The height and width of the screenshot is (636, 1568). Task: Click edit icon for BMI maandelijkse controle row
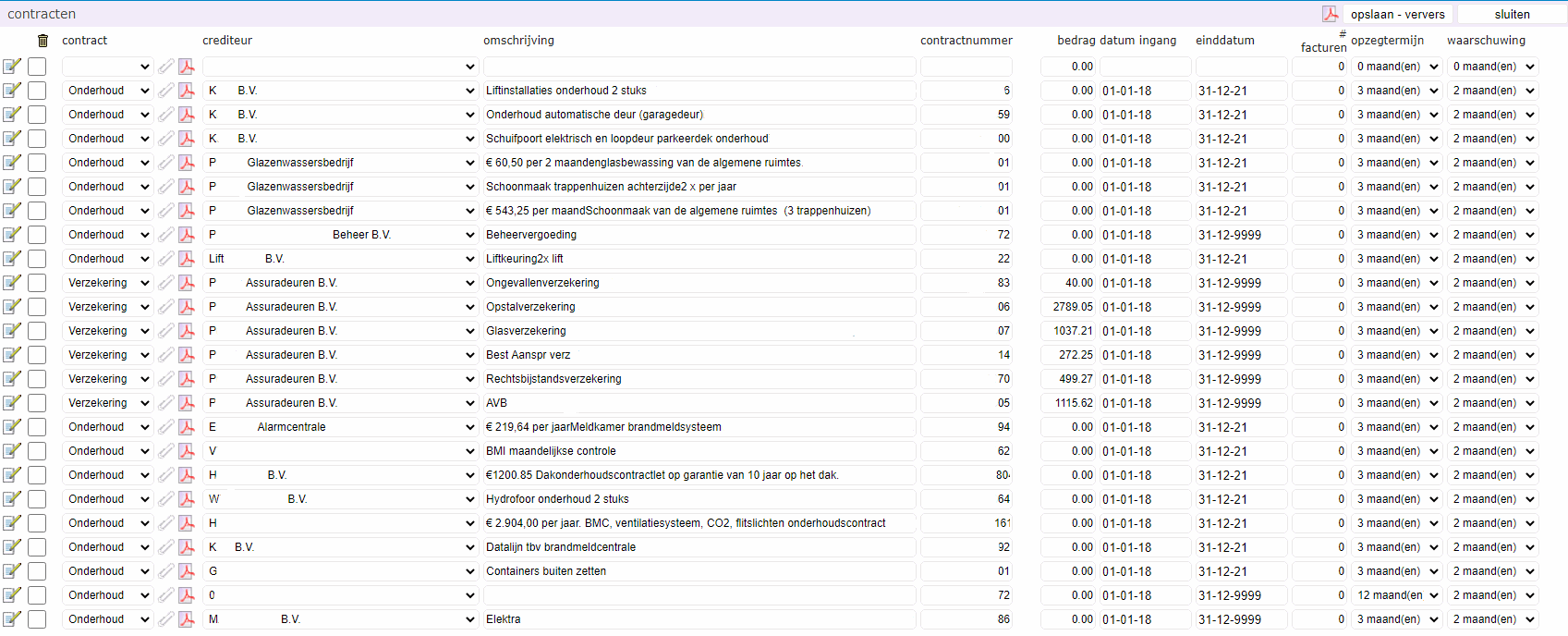12,451
